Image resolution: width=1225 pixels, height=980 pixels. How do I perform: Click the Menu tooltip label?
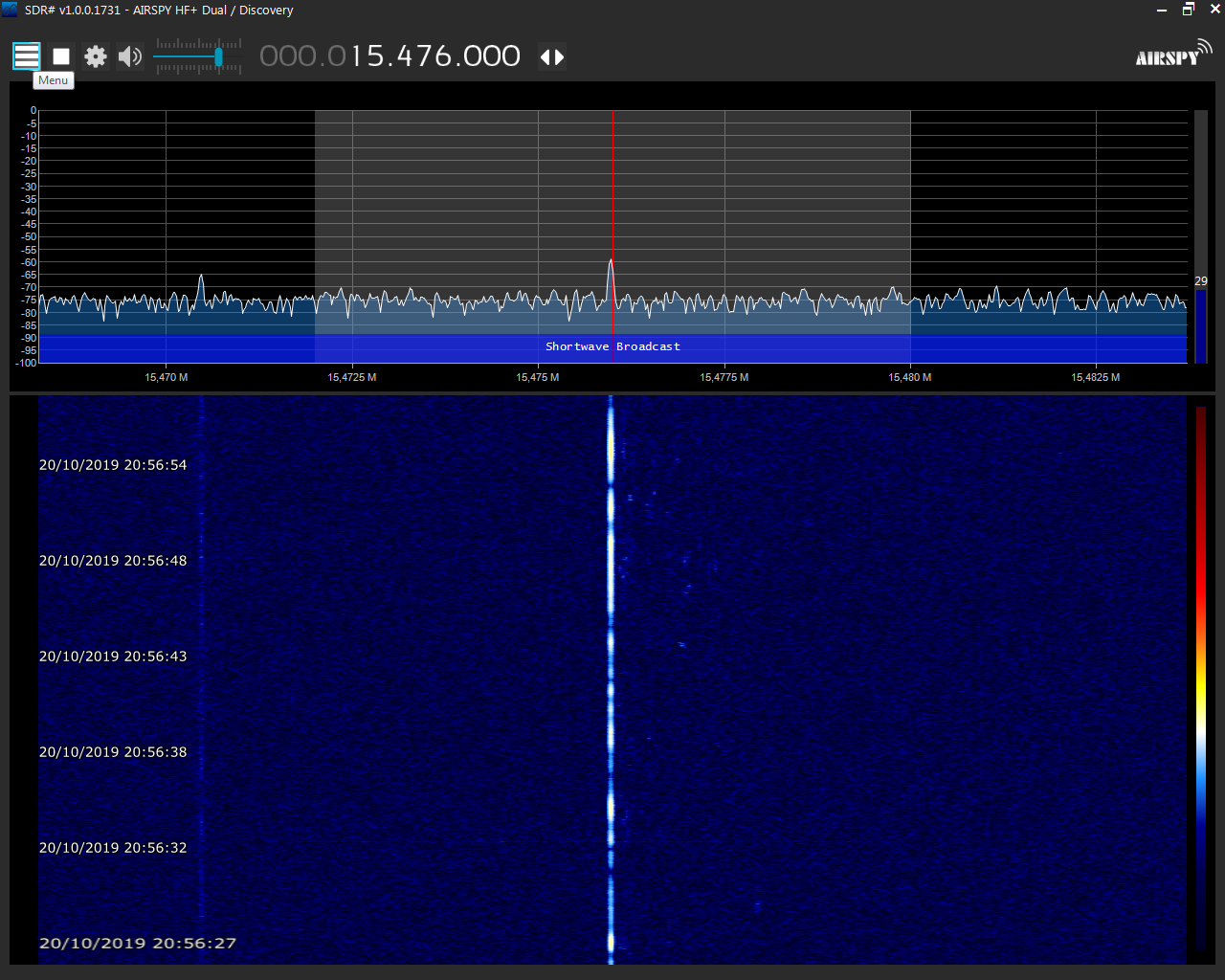point(54,80)
